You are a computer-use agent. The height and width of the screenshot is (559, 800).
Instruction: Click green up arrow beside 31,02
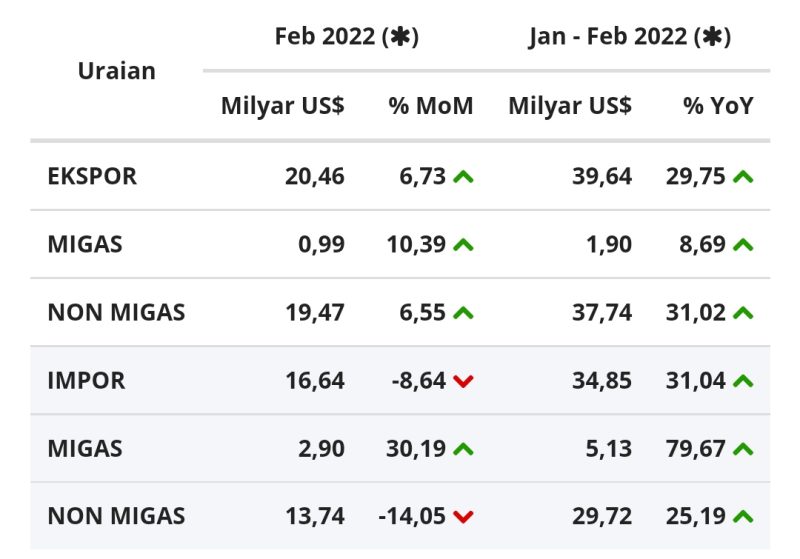(x=743, y=313)
